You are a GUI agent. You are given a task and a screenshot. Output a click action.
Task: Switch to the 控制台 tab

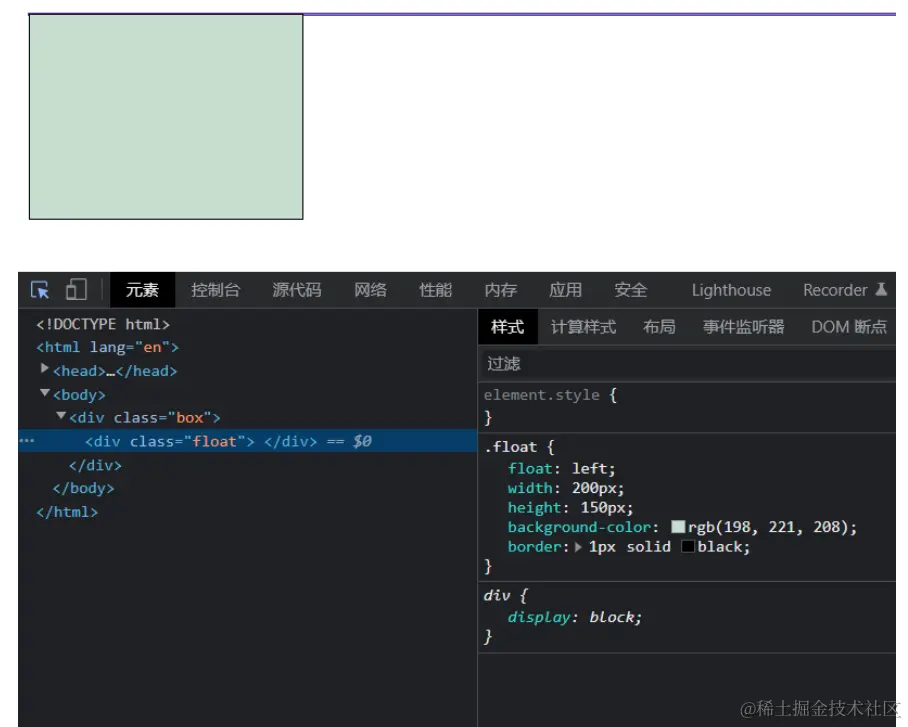coord(215,290)
